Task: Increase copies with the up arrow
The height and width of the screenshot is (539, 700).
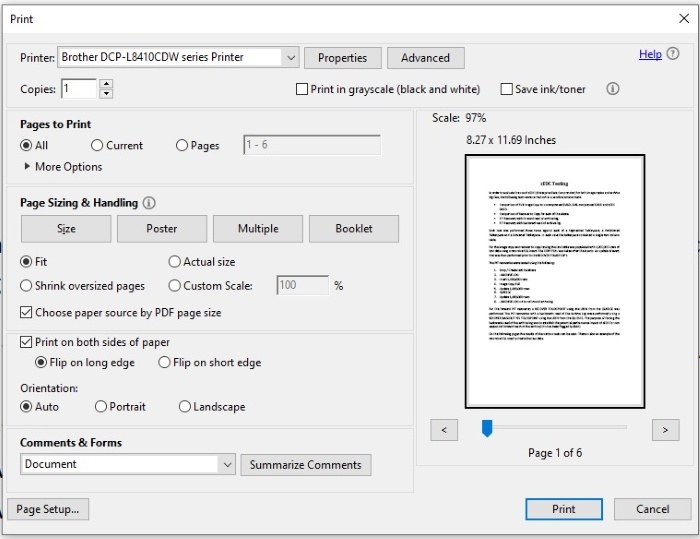Action: pyautogui.click(x=106, y=84)
